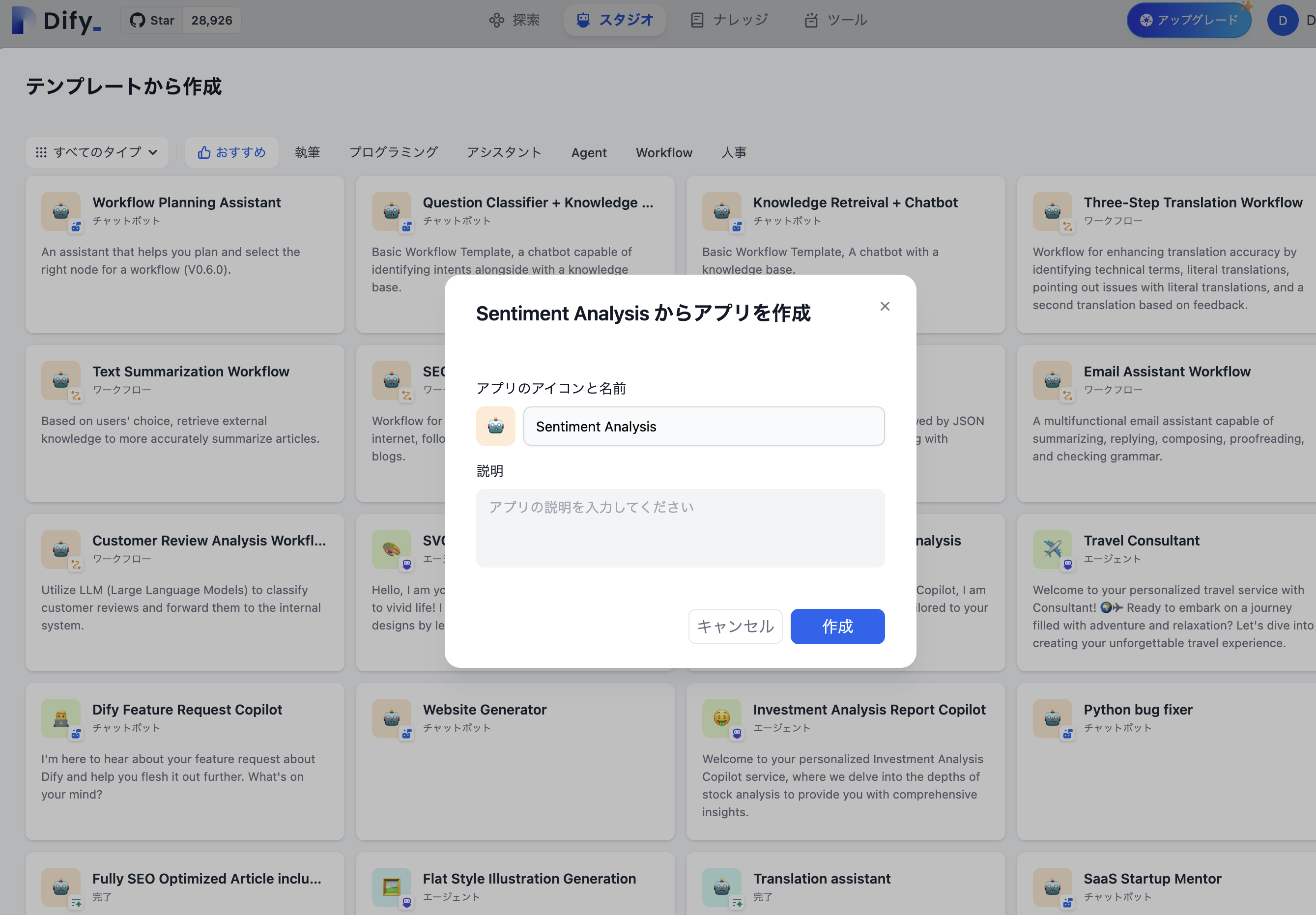Click the 説明 description textarea
The height and width of the screenshot is (915, 1316).
[x=680, y=528]
